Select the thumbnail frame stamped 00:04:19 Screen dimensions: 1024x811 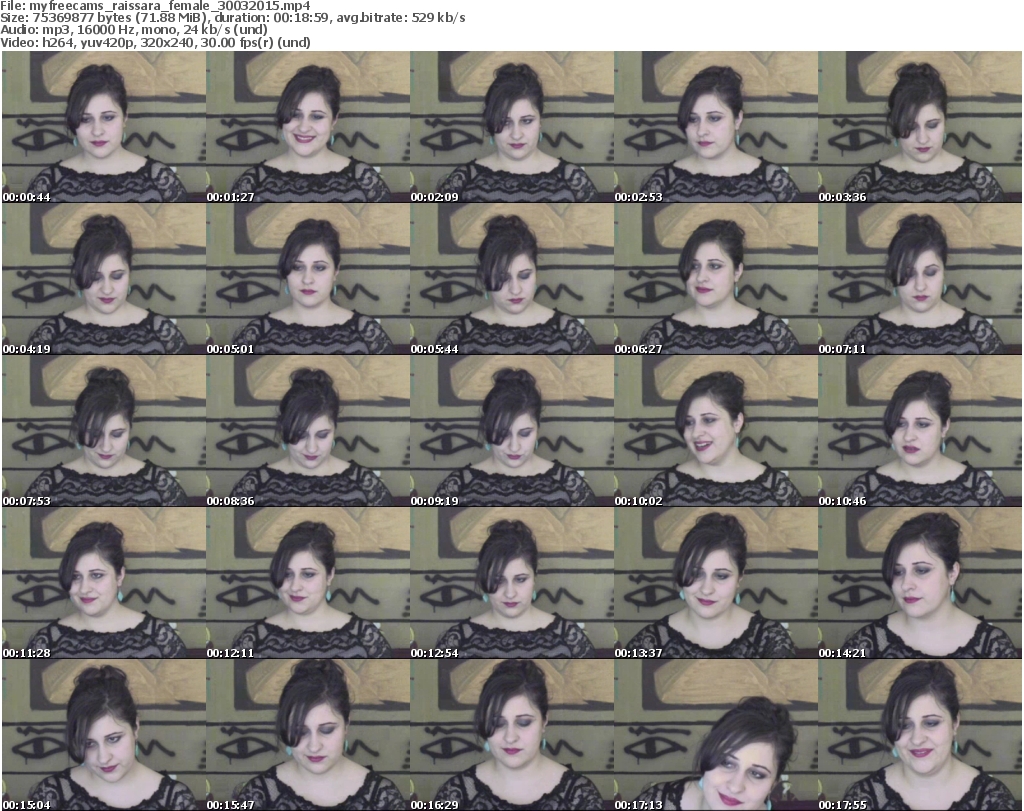104,279
